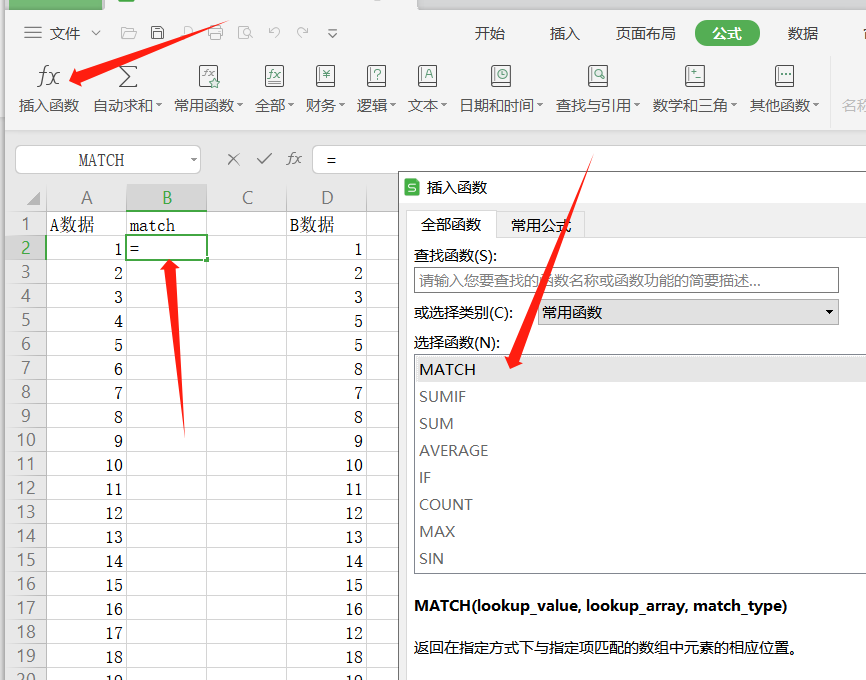This screenshot has width=866, height=680.
Task: Open the 其他函数 (More Functions) dropdown
Action: click(x=783, y=88)
